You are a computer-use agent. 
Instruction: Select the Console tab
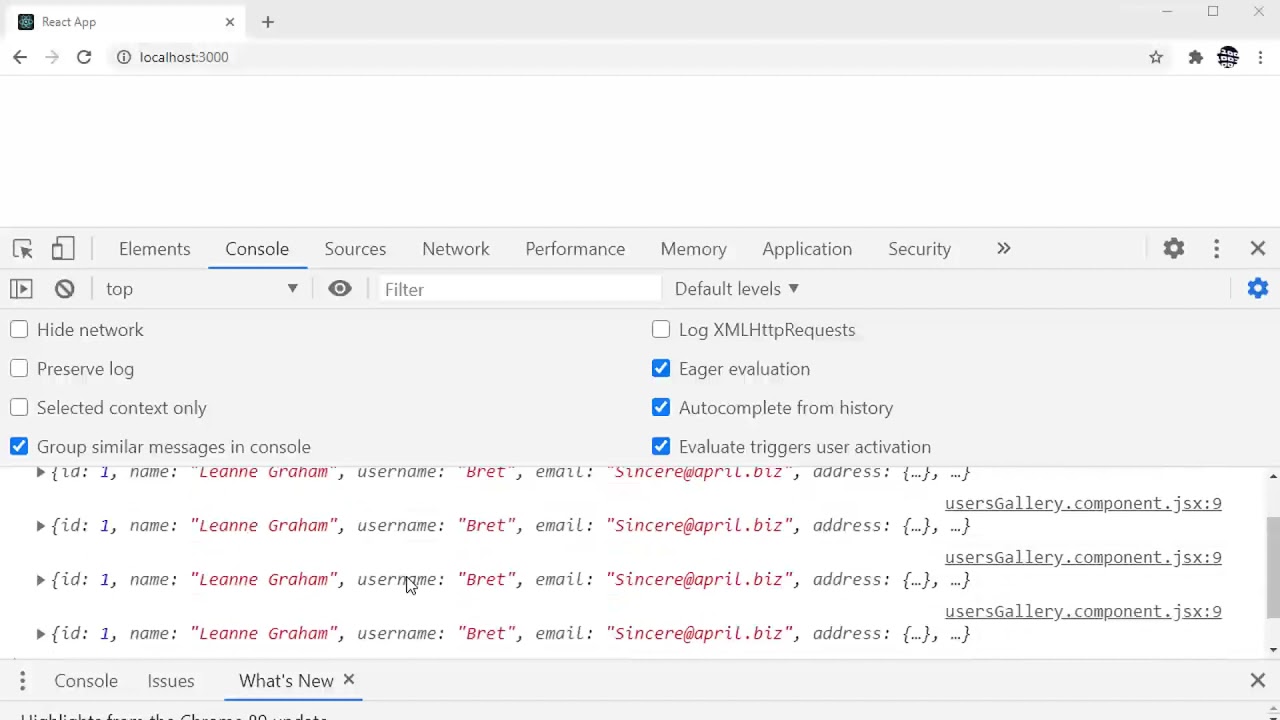point(257,249)
